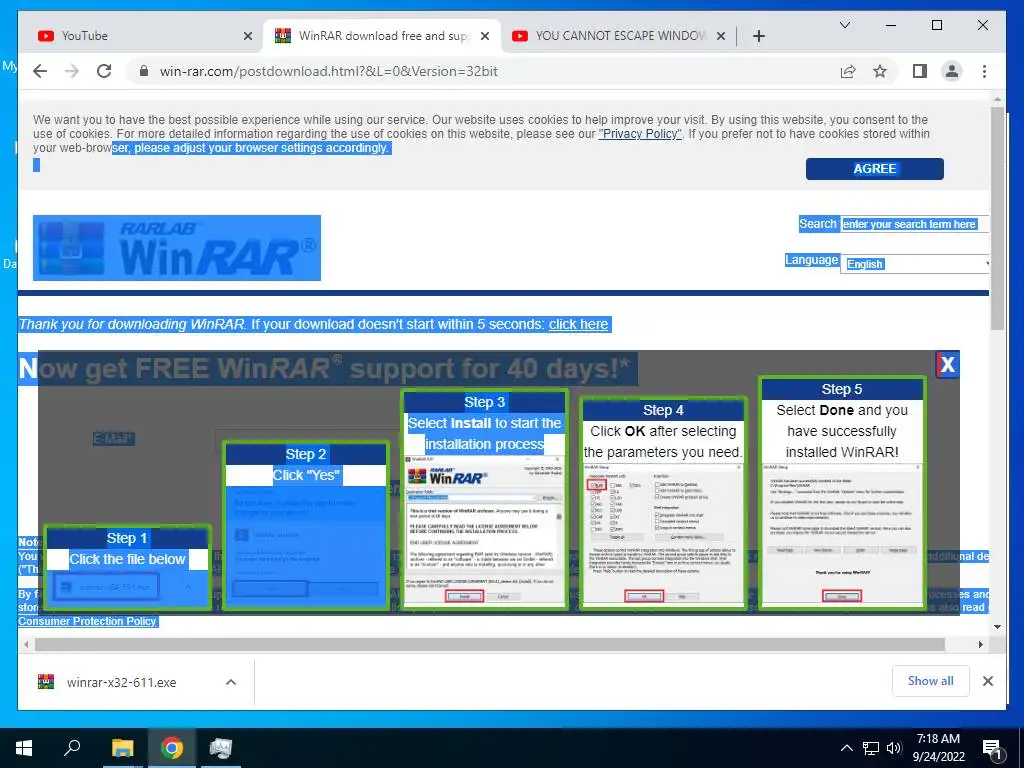Open the notification center icon
The image size is (1024, 768).
click(993, 750)
